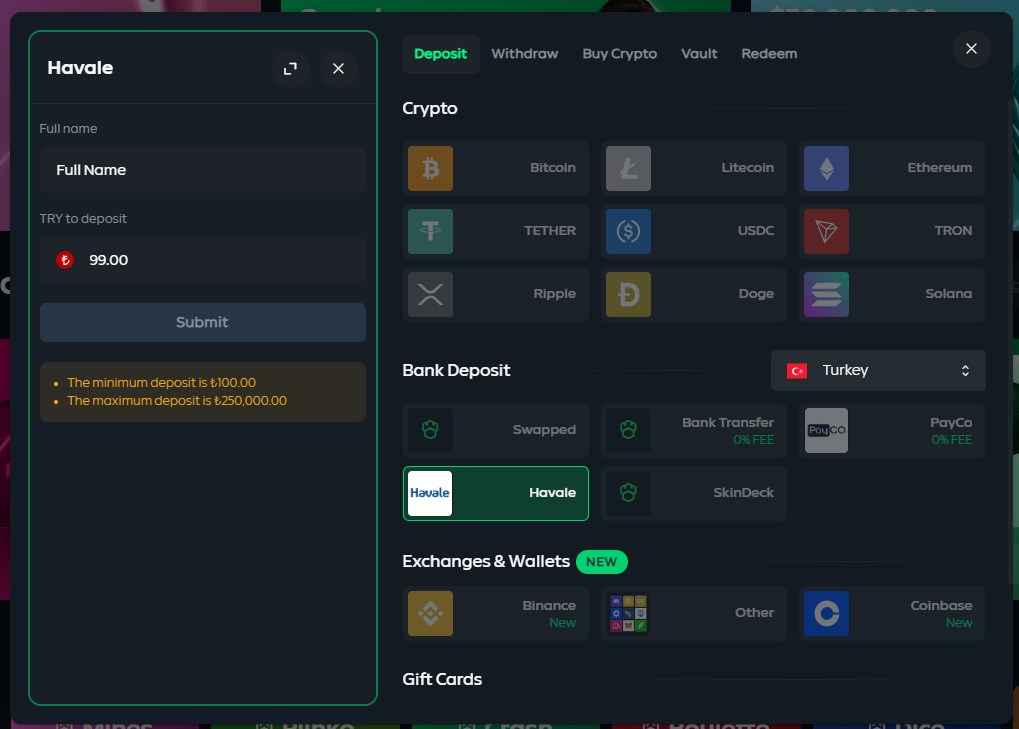Image resolution: width=1019 pixels, height=729 pixels.
Task: Click the Havale method label text
Action: pos(552,492)
